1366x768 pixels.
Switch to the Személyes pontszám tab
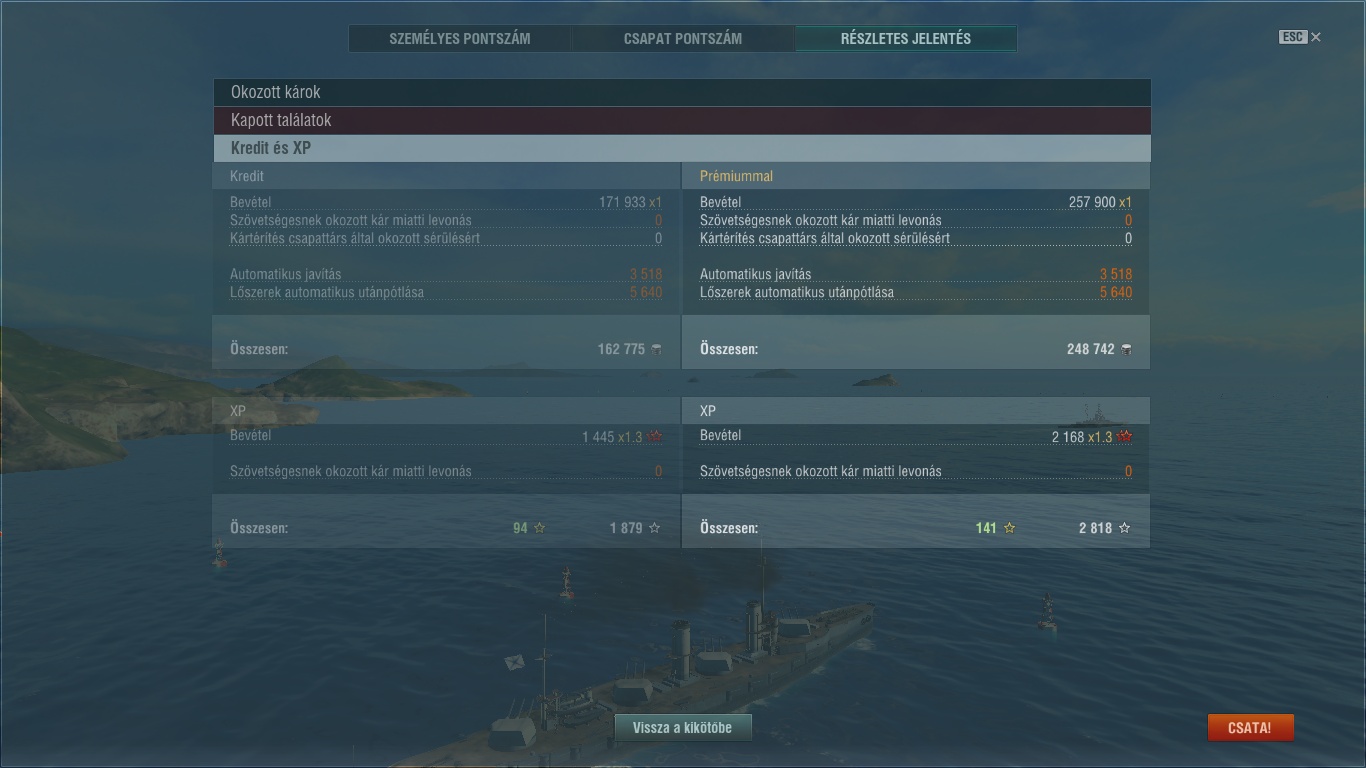point(460,39)
